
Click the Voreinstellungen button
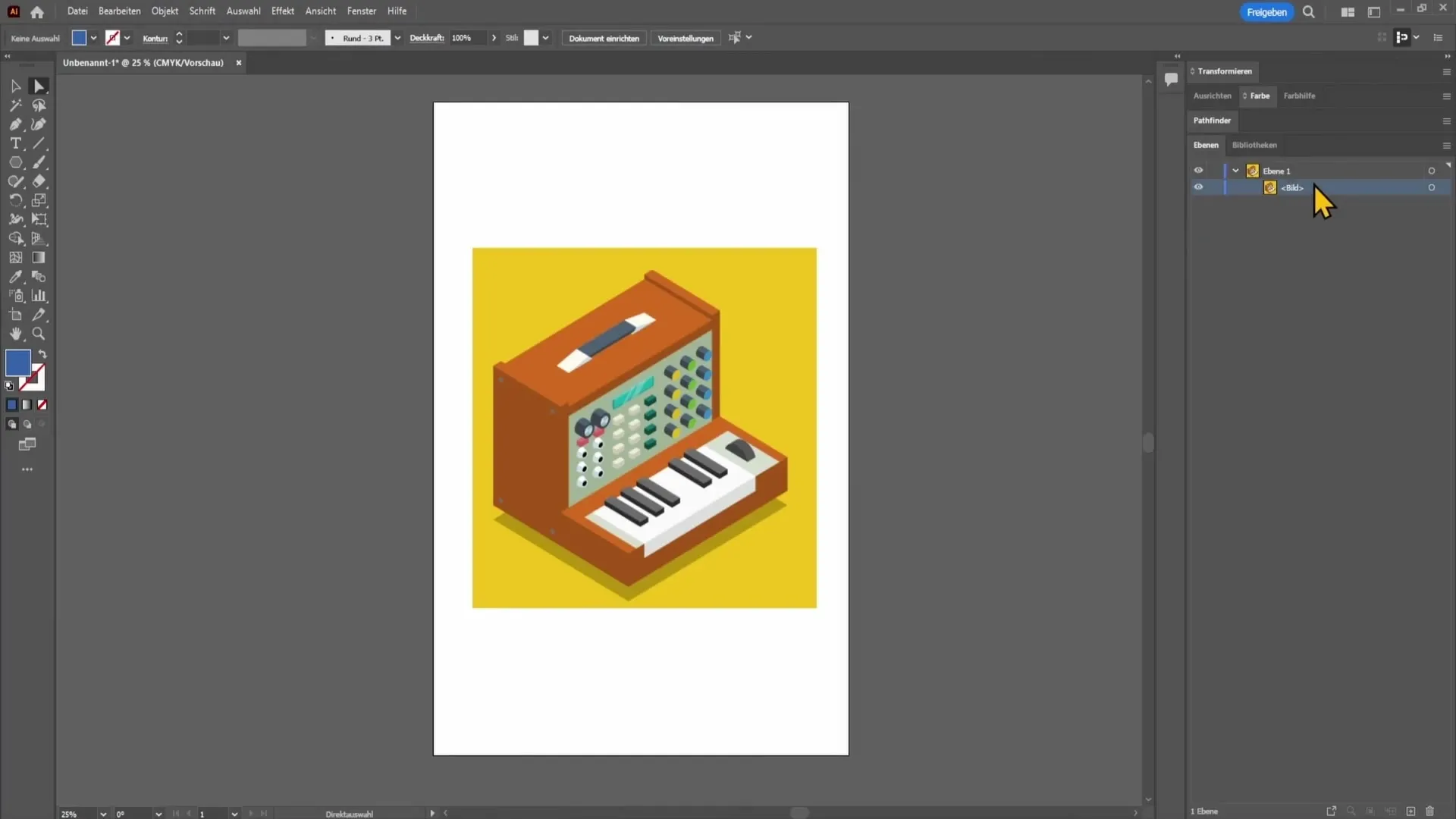[x=686, y=38]
